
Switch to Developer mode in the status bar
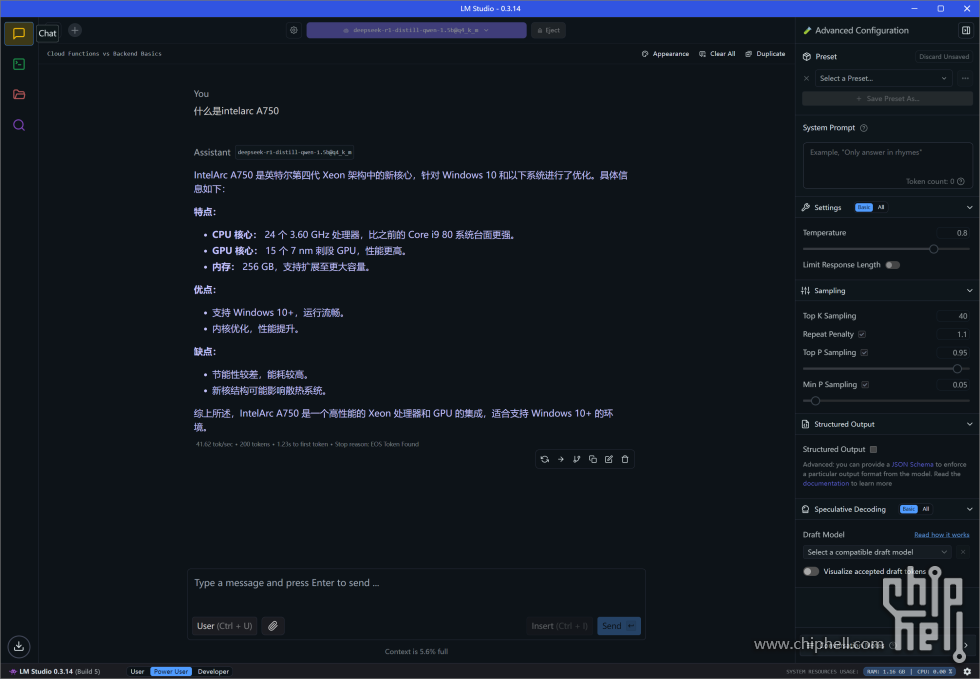click(x=213, y=671)
